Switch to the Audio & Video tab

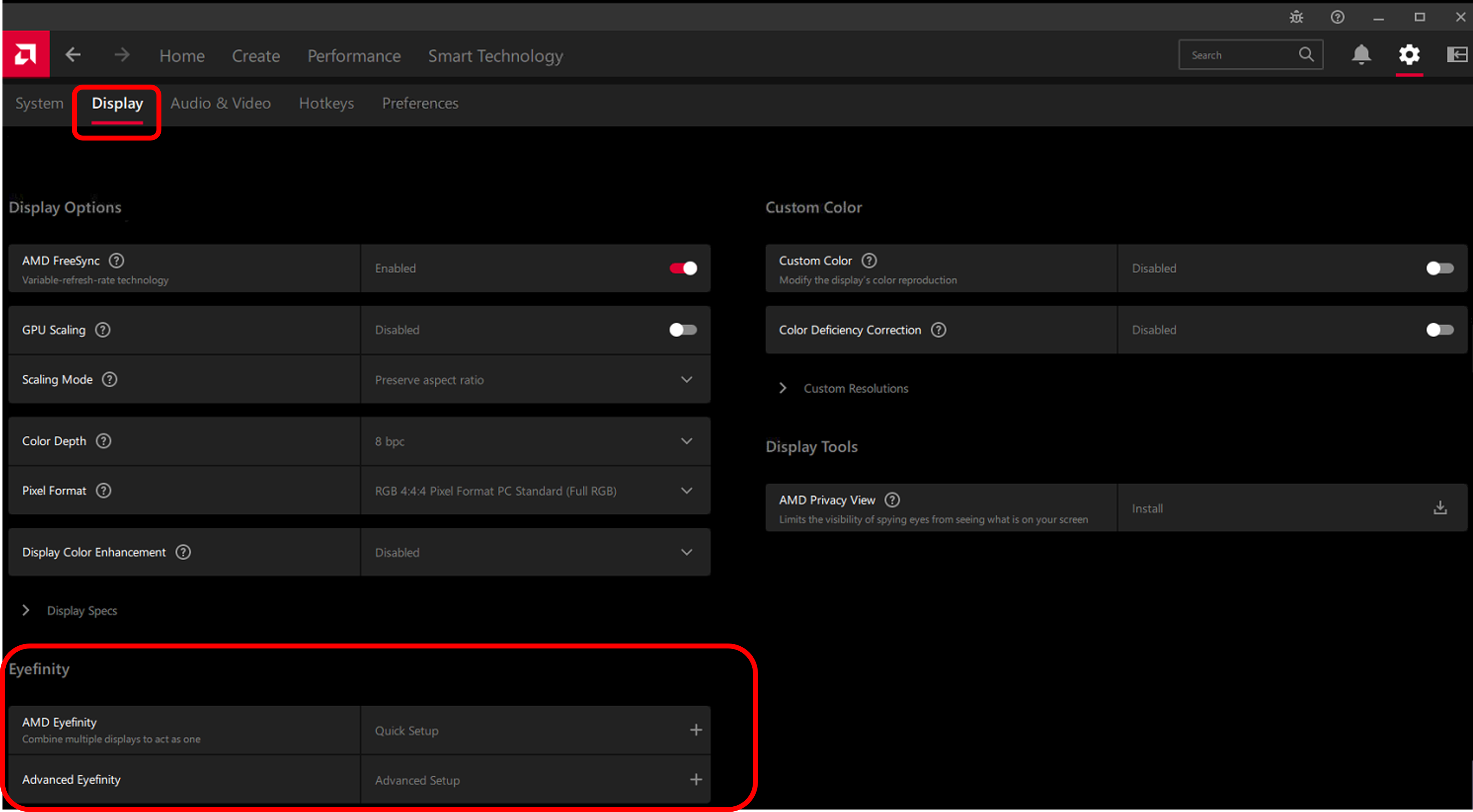pos(221,103)
